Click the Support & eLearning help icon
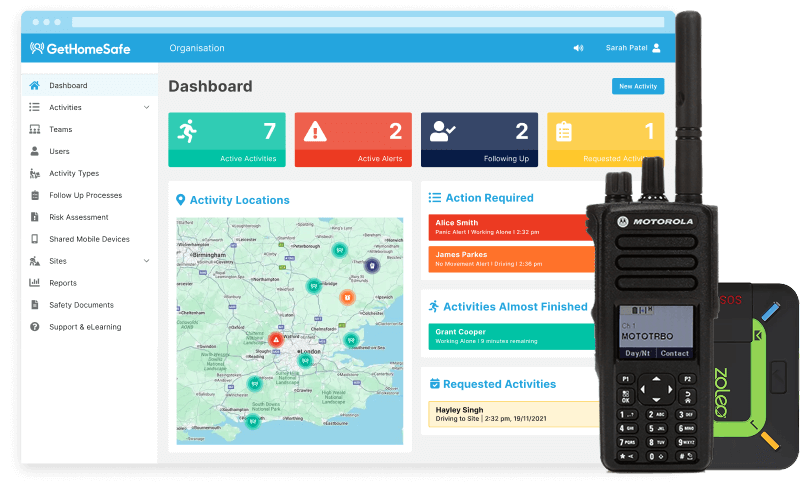Viewport: 801px width, 485px height. coord(35,327)
